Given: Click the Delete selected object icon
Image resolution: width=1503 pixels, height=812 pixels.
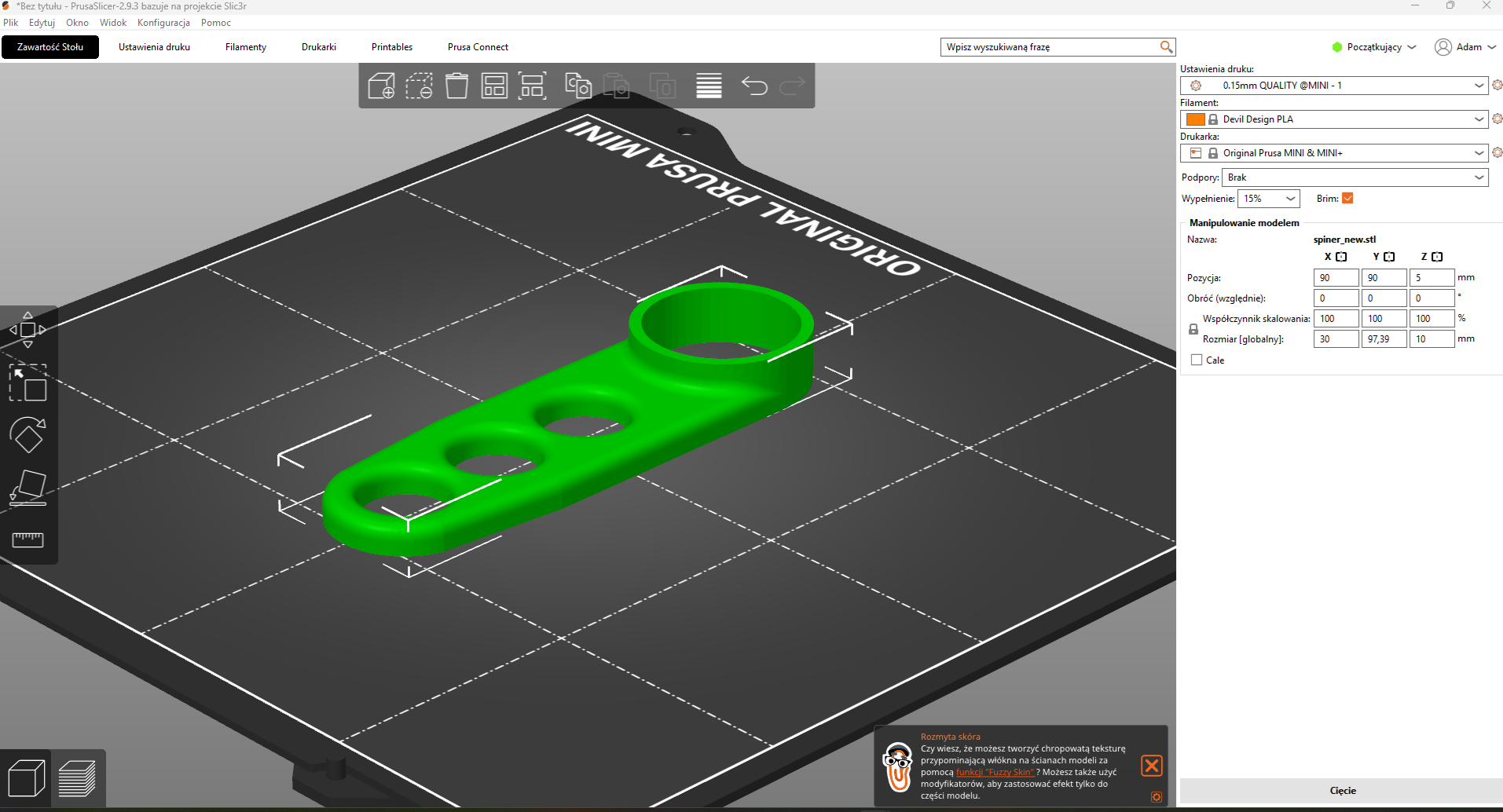Looking at the screenshot, I should point(419,86).
